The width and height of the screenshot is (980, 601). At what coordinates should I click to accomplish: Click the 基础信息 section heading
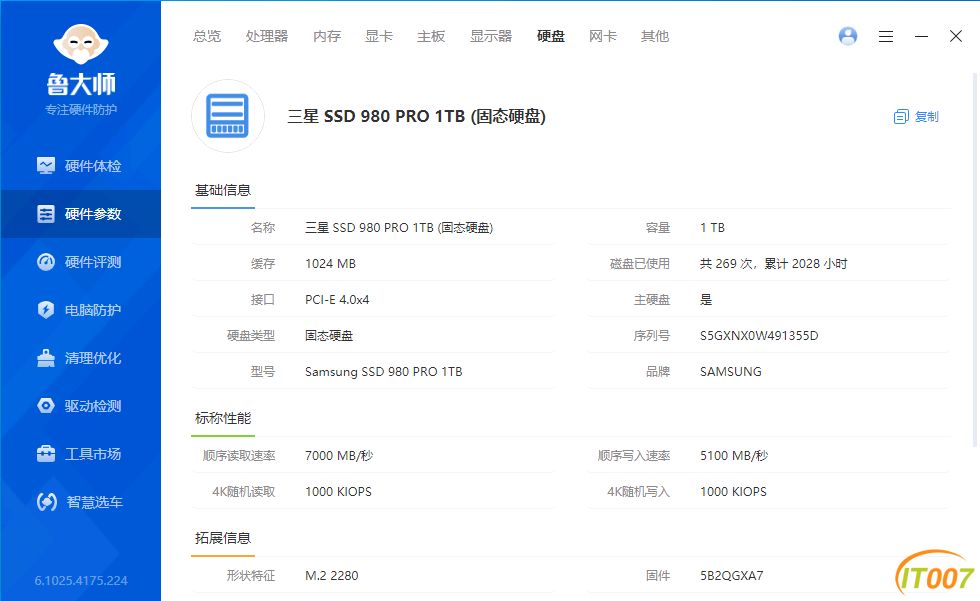click(x=222, y=191)
